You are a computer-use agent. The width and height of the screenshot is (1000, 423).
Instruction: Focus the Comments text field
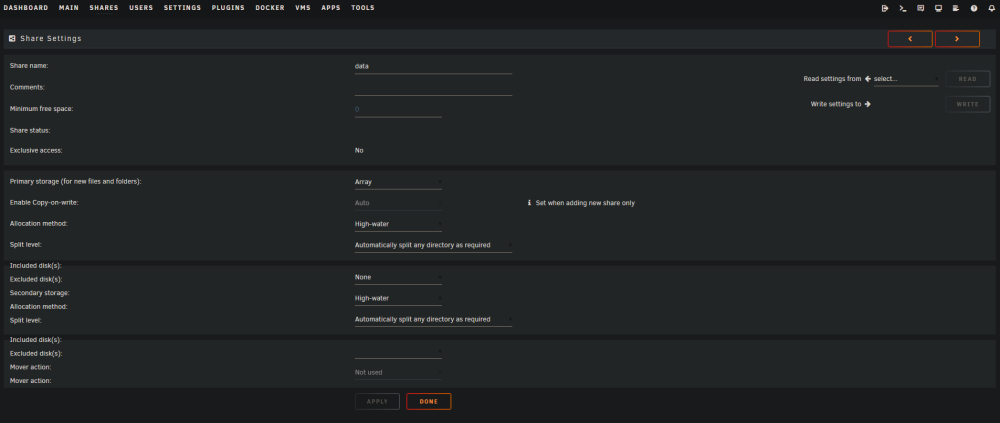433,88
